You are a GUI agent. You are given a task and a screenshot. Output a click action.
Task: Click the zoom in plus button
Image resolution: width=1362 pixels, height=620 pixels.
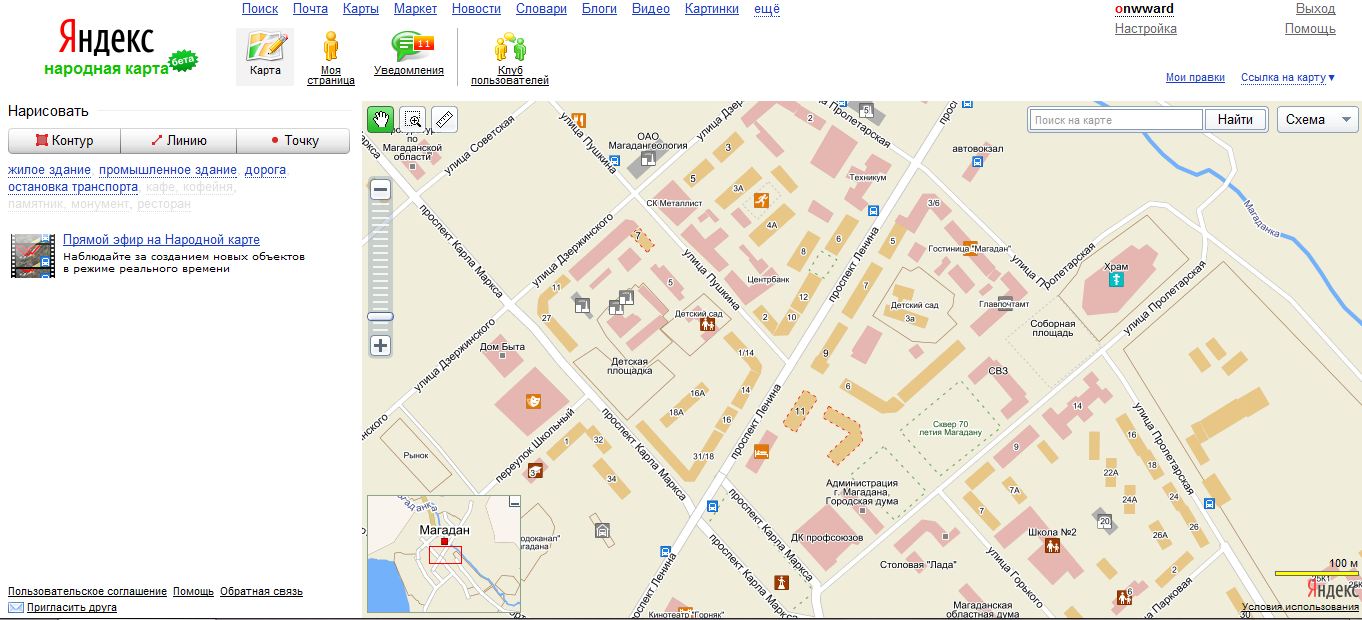380,346
